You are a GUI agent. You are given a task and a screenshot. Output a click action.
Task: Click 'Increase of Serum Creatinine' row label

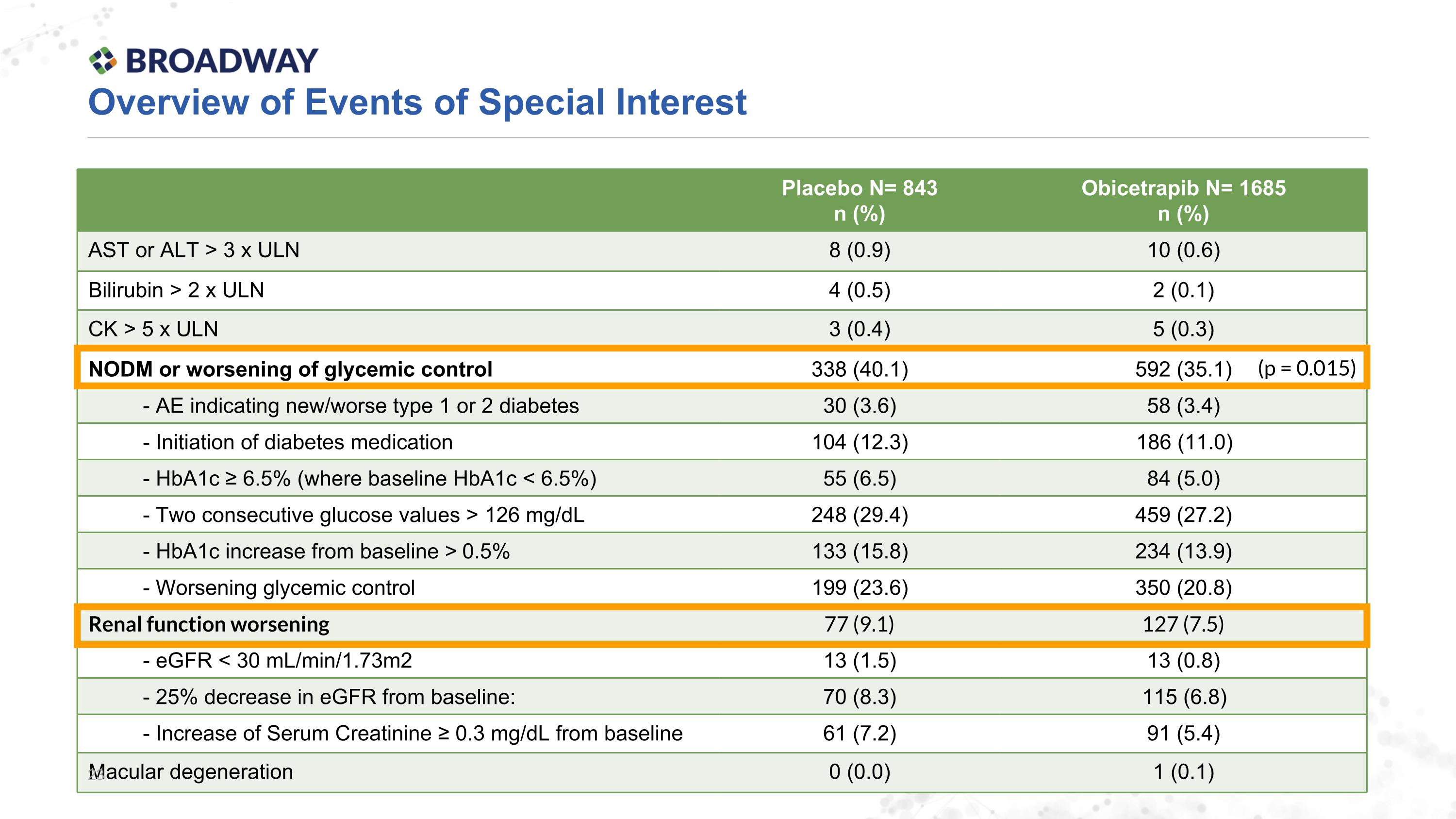[413, 734]
